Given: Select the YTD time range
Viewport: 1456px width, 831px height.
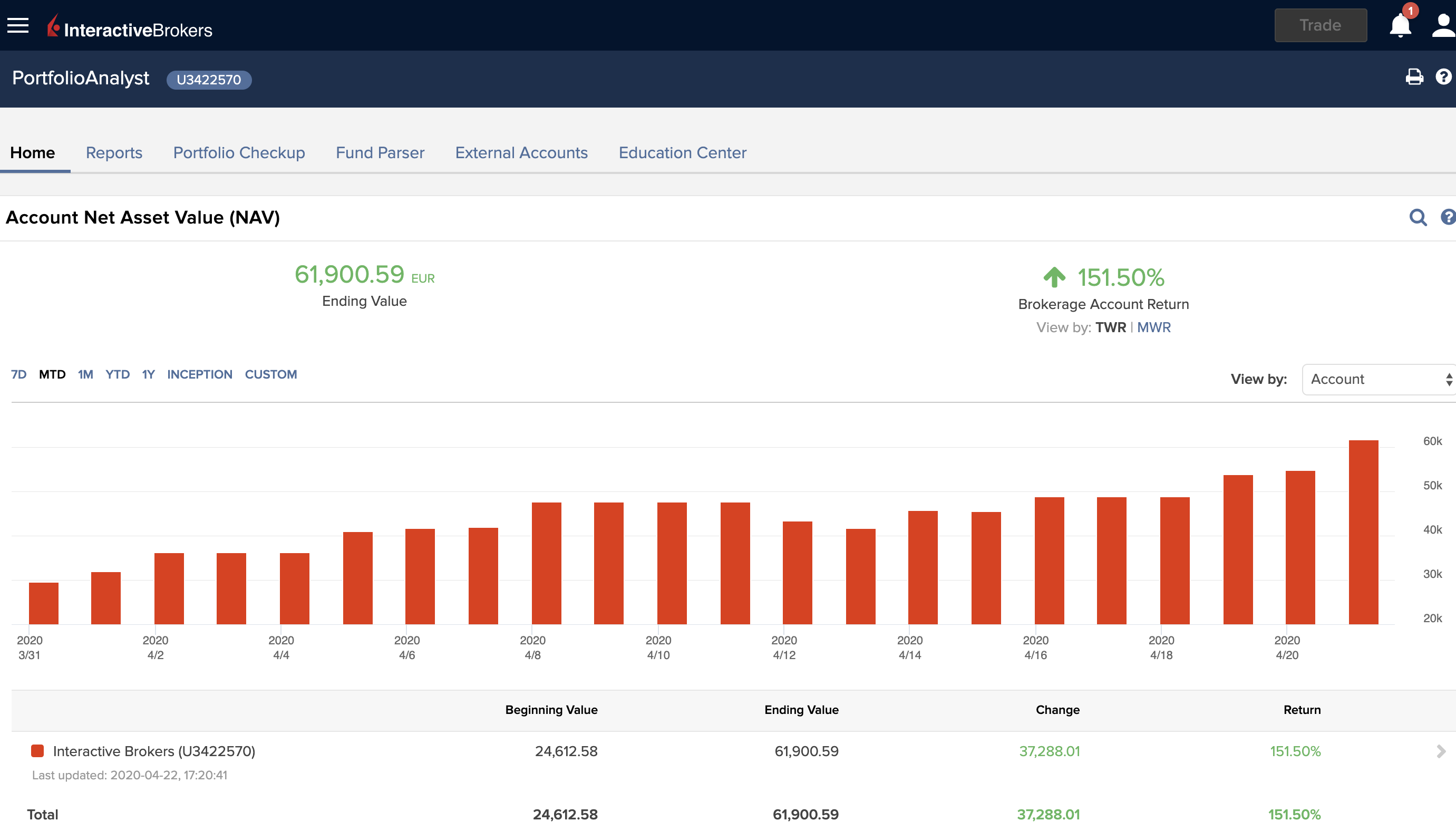Looking at the screenshot, I should (118, 374).
